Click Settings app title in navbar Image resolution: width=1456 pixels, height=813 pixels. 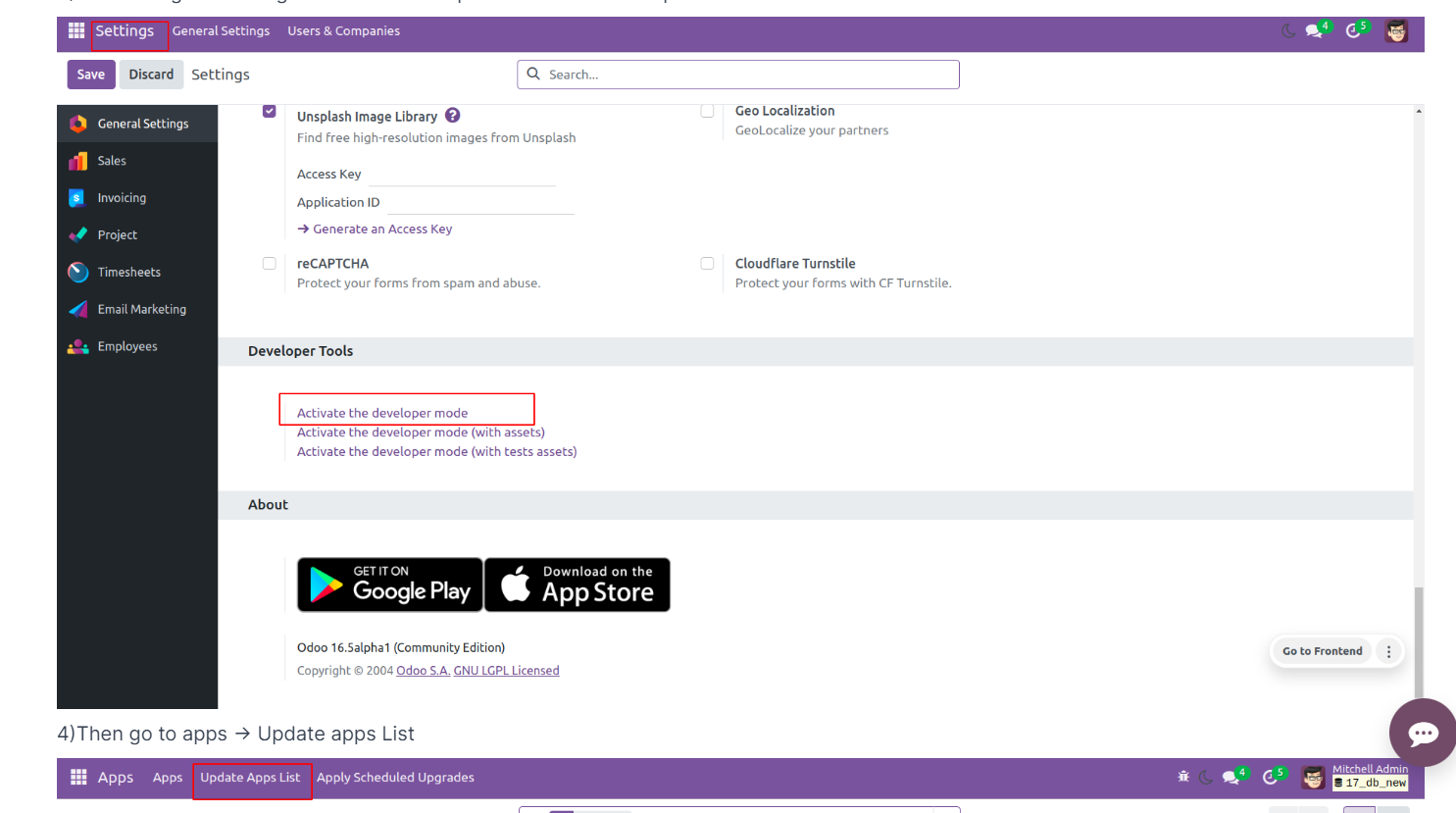tap(125, 31)
